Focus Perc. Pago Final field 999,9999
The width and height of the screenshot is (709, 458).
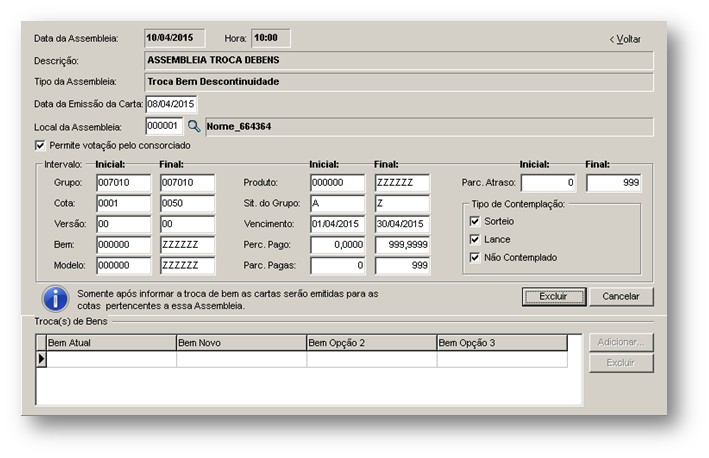[x=402, y=245]
